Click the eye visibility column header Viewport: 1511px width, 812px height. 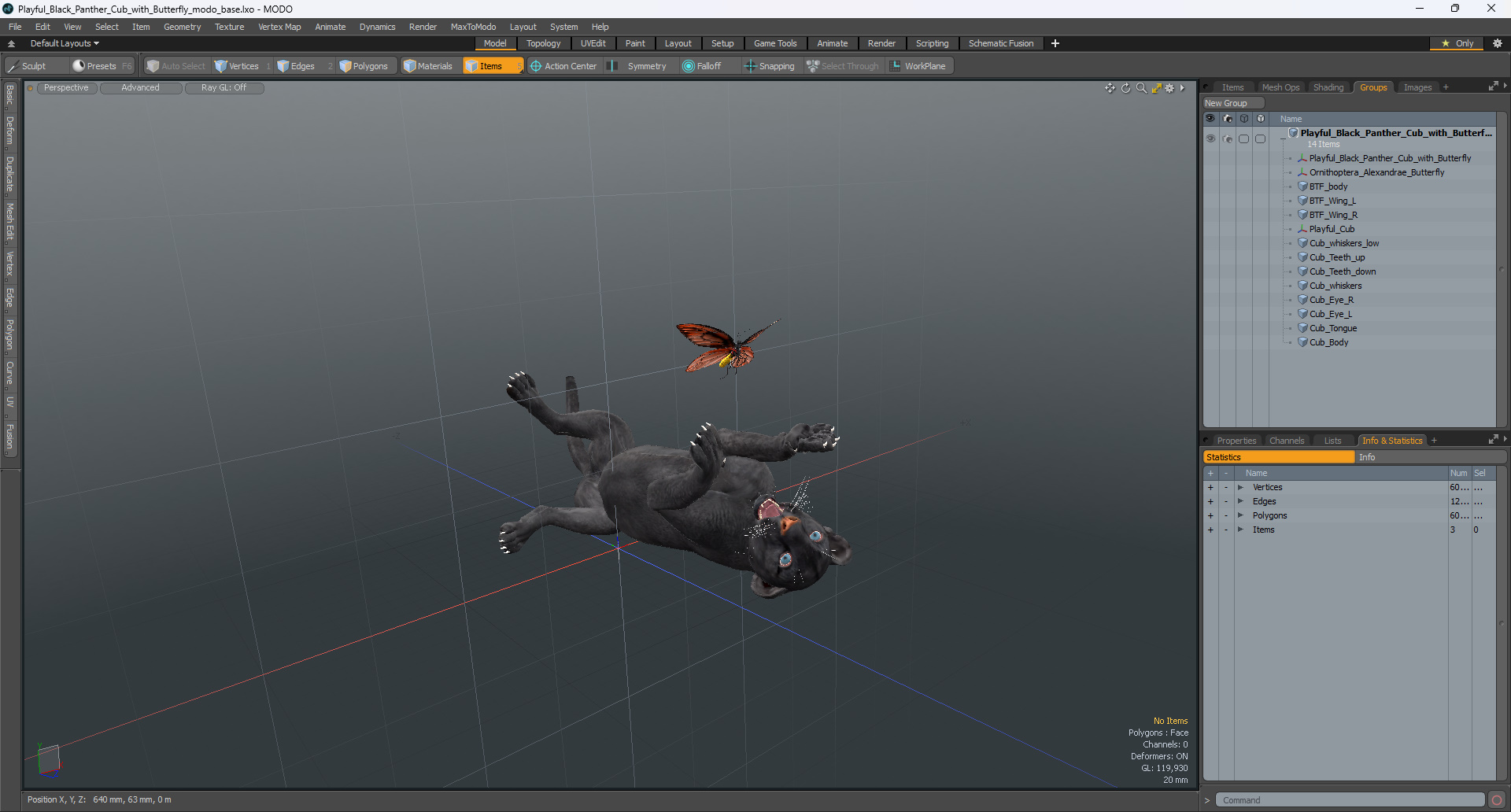(x=1210, y=119)
